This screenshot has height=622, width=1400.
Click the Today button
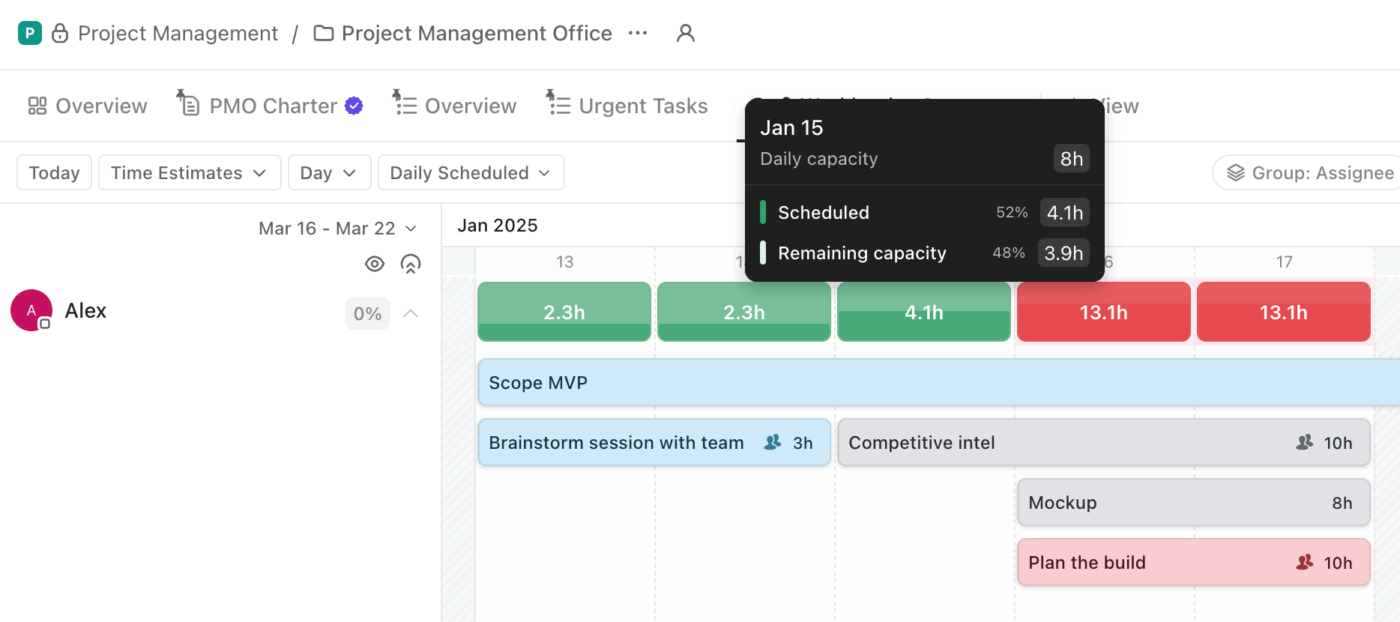[x=54, y=173]
